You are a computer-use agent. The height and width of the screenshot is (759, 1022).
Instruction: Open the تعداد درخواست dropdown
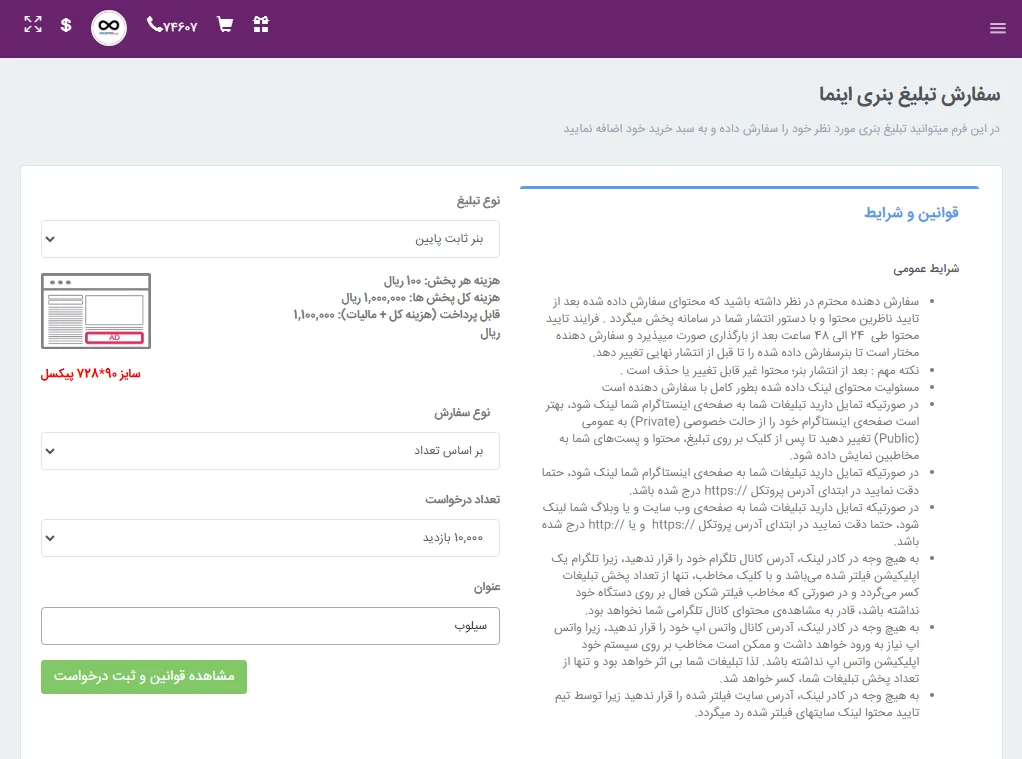pyautogui.click(x=270, y=538)
